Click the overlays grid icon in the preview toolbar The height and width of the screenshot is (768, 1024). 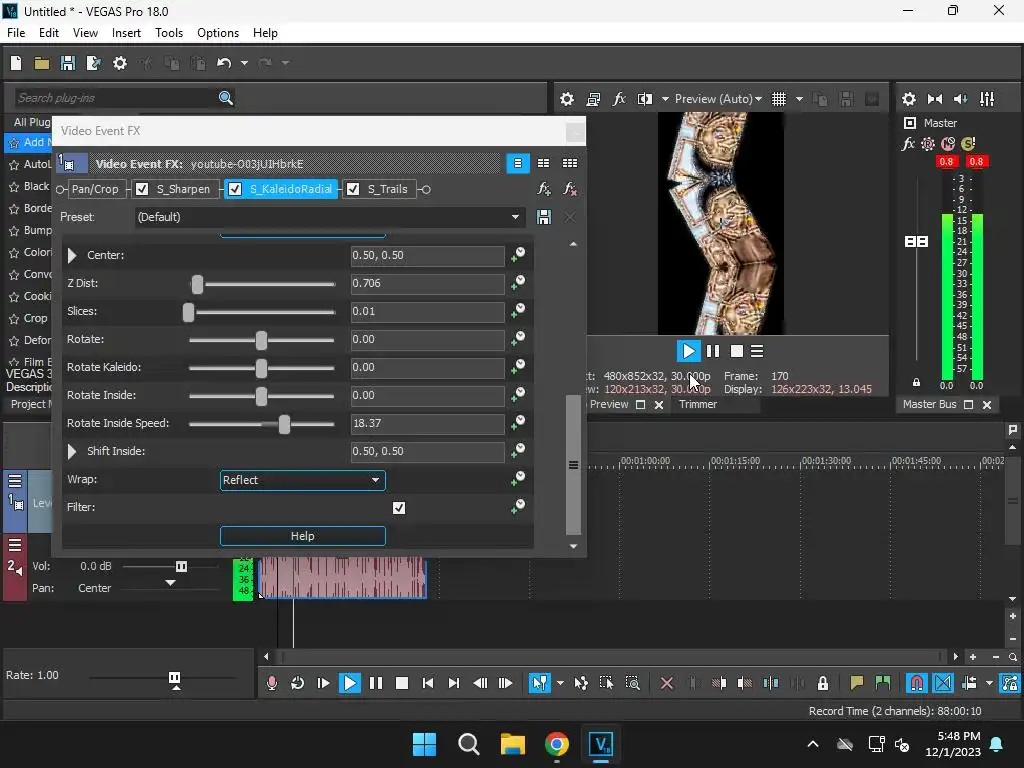(778, 99)
